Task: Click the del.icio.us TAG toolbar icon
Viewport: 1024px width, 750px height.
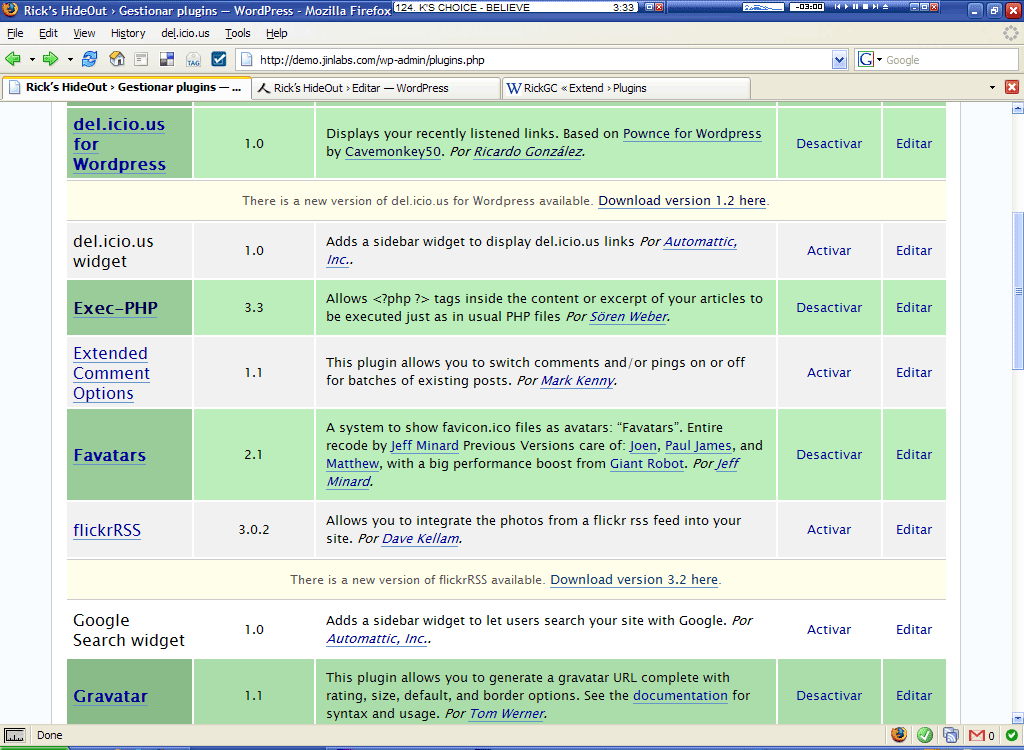Action: click(193, 59)
